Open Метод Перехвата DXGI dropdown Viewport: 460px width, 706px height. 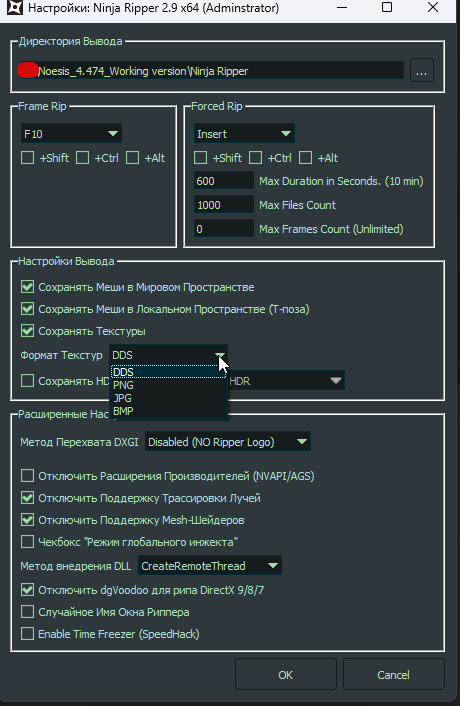pyautogui.click(x=228, y=442)
